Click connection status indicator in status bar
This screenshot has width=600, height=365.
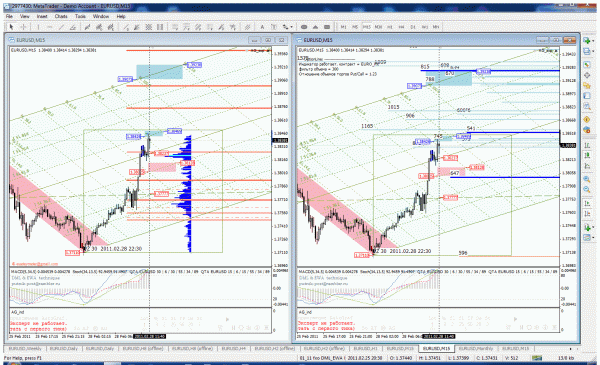[537, 358]
